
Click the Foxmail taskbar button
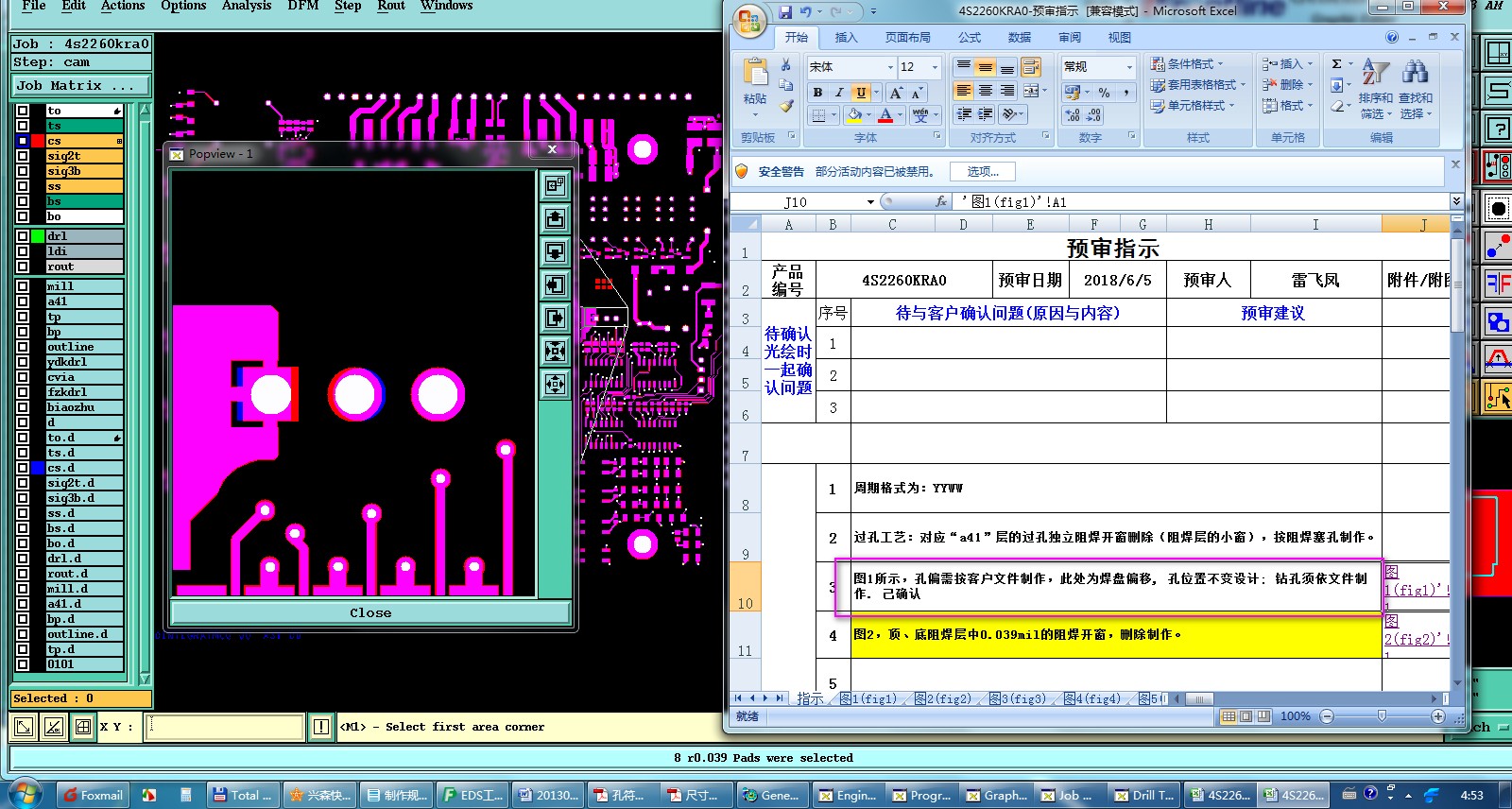pyautogui.click(x=93, y=795)
